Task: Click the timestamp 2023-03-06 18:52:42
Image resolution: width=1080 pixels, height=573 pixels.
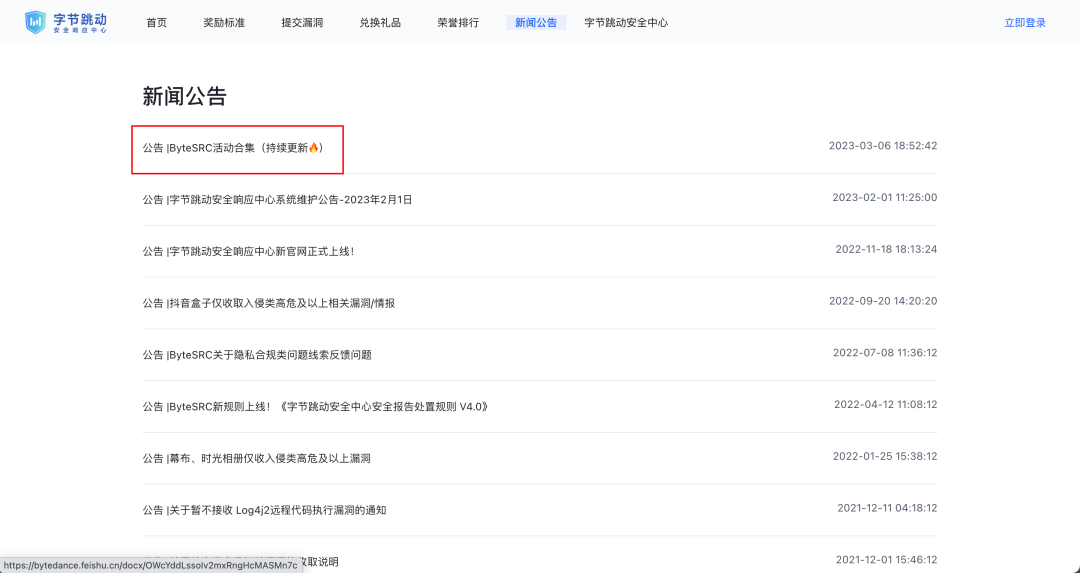Action: [x=883, y=146]
